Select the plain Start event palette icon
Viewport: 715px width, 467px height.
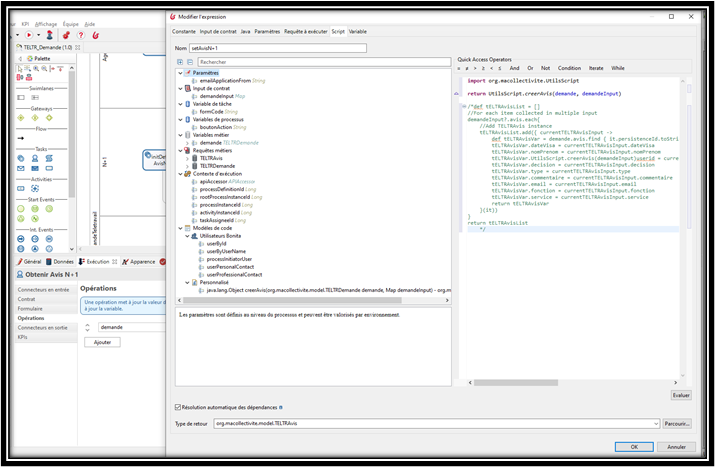coord(21,209)
